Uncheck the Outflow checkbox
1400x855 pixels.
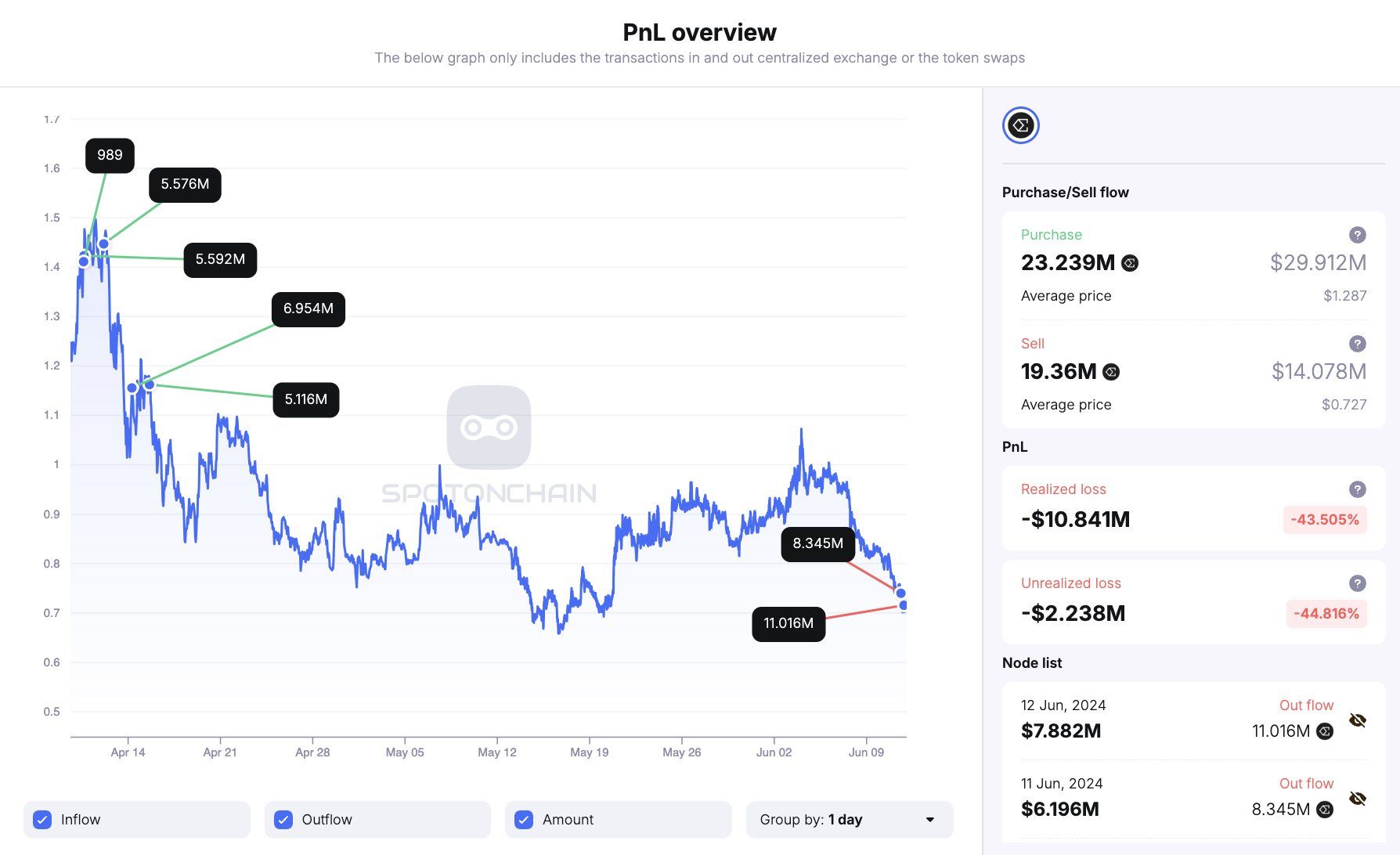[283, 820]
